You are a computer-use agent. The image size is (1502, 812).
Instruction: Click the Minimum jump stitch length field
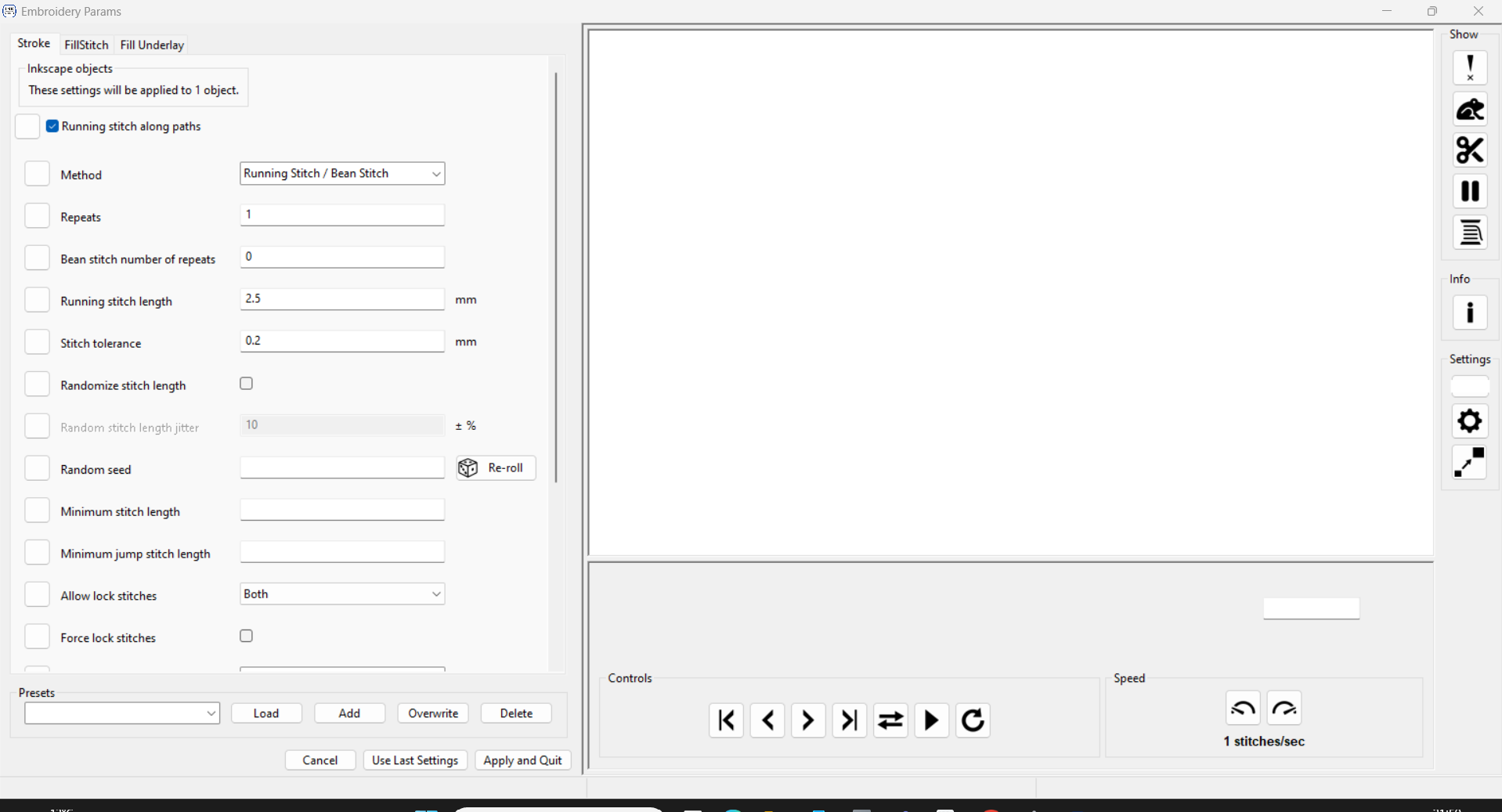coord(342,552)
